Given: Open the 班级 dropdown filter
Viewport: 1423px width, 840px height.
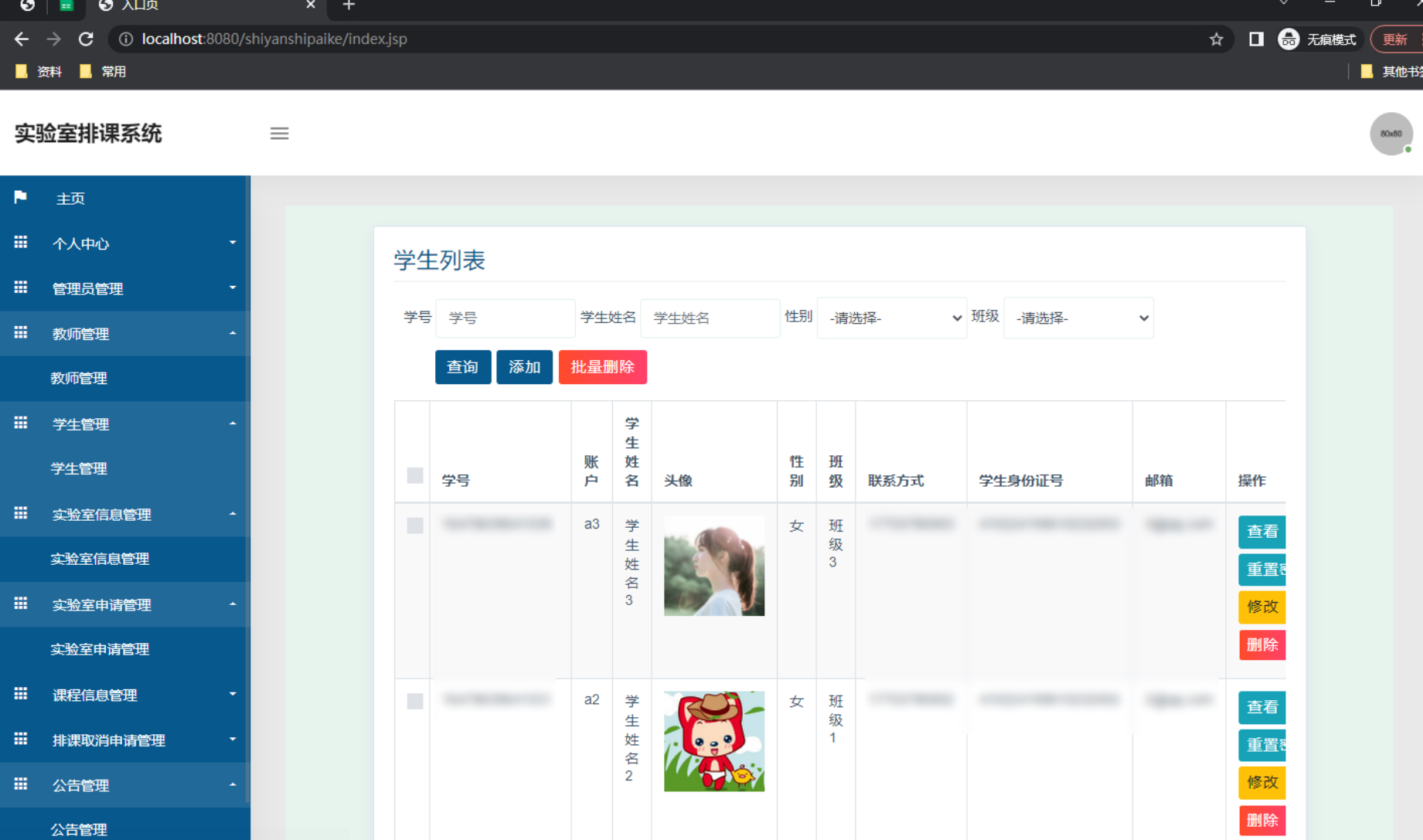Looking at the screenshot, I should pyautogui.click(x=1078, y=318).
